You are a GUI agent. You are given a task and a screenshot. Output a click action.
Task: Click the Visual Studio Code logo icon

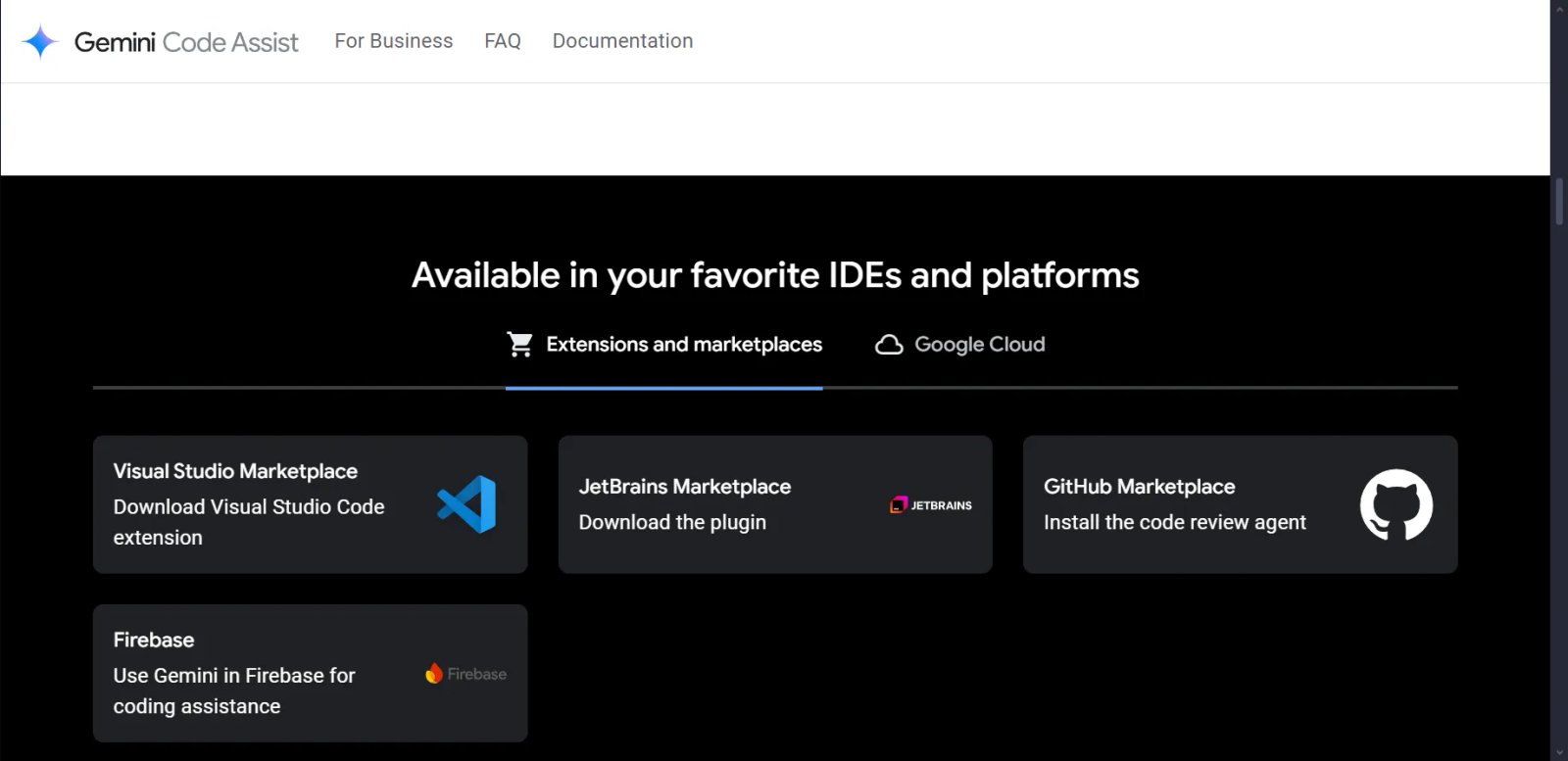point(466,504)
